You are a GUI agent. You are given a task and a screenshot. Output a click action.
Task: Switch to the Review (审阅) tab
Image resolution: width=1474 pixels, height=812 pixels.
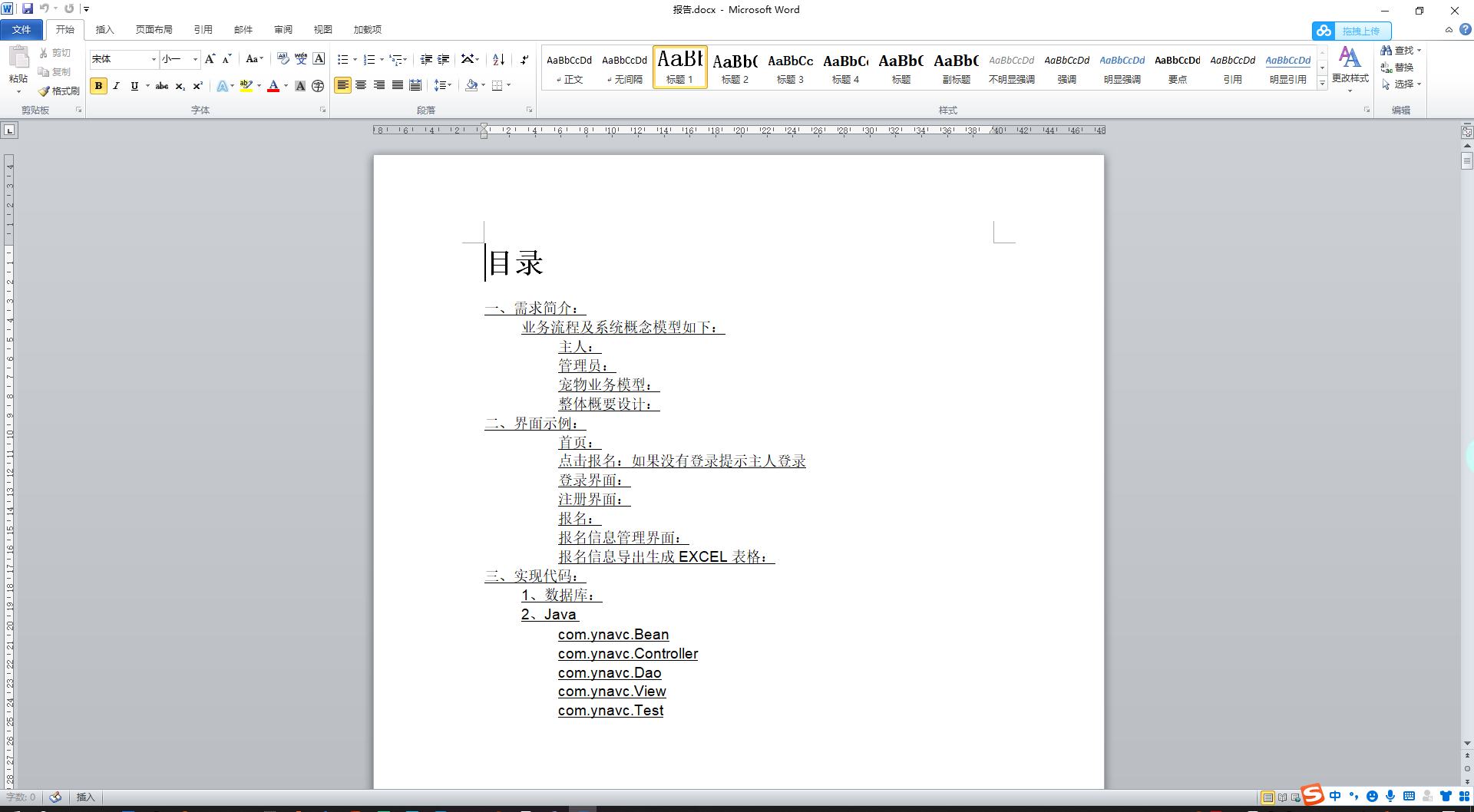coord(283,29)
